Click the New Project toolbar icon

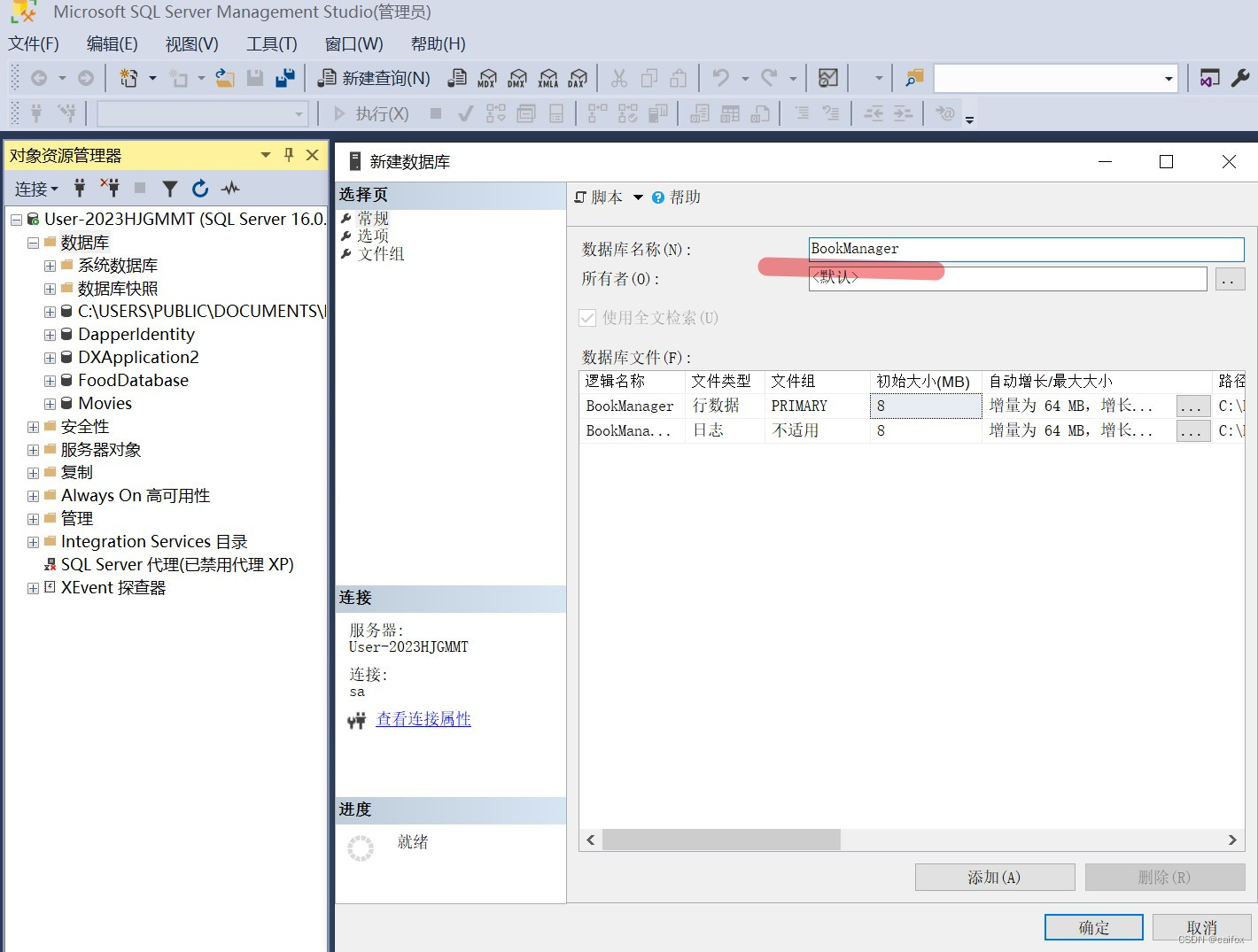(x=128, y=78)
